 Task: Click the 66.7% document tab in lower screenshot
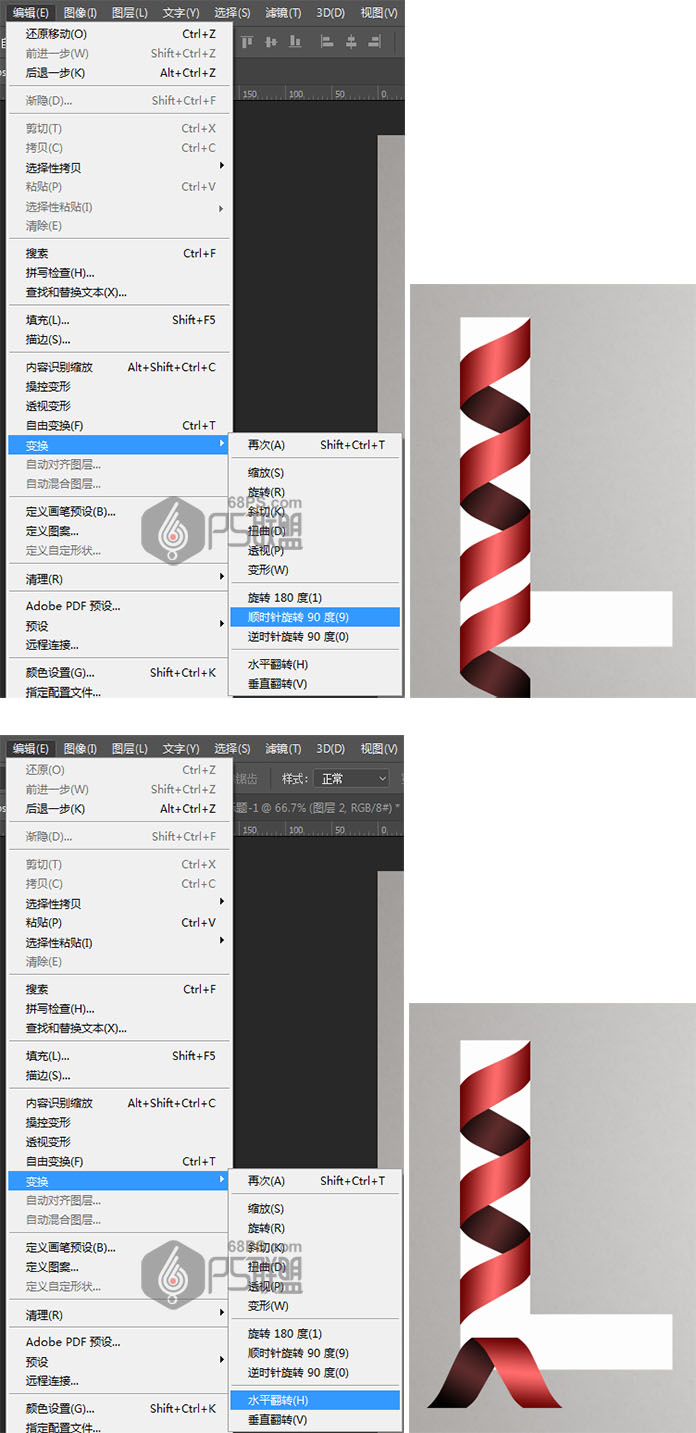click(317, 807)
